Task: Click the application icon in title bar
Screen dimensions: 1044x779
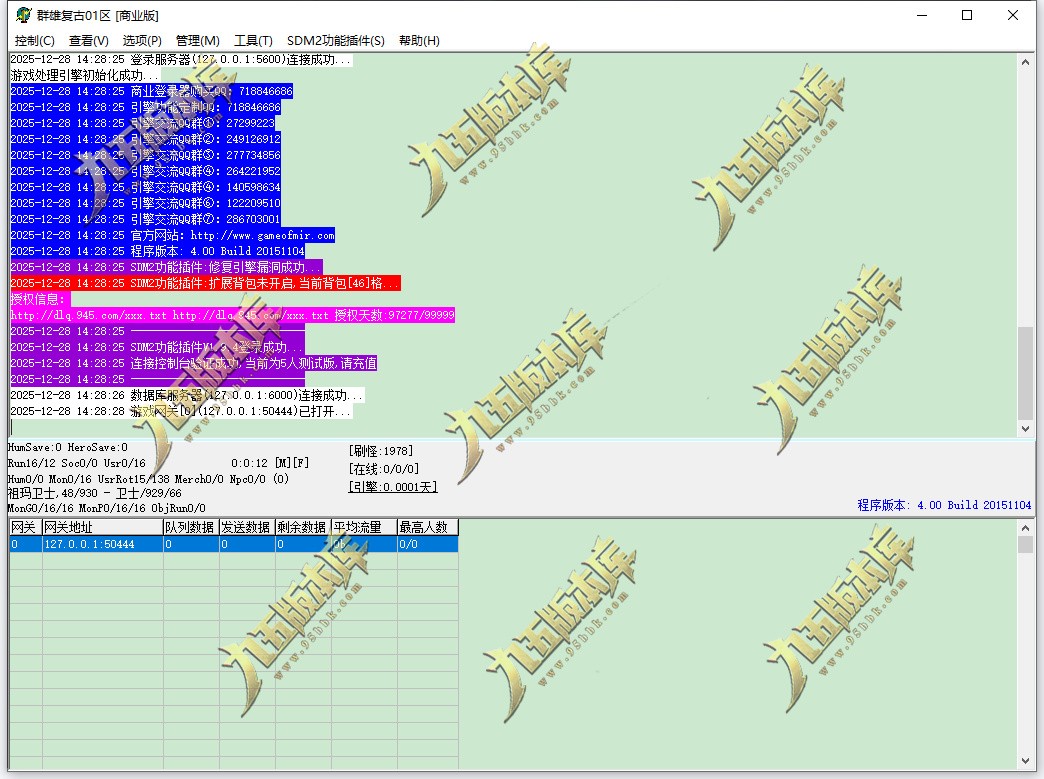Action: tap(23, 15)
